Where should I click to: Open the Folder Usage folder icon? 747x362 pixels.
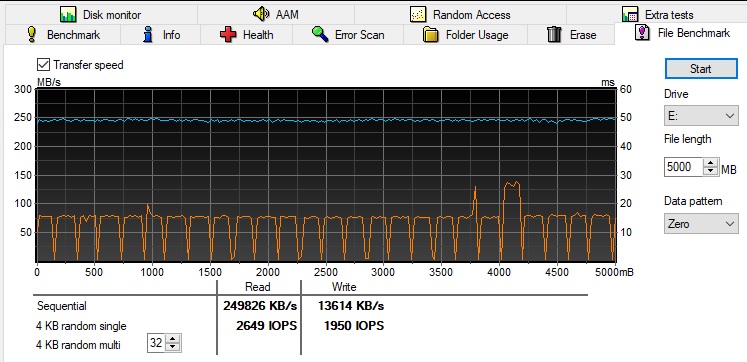431,35
